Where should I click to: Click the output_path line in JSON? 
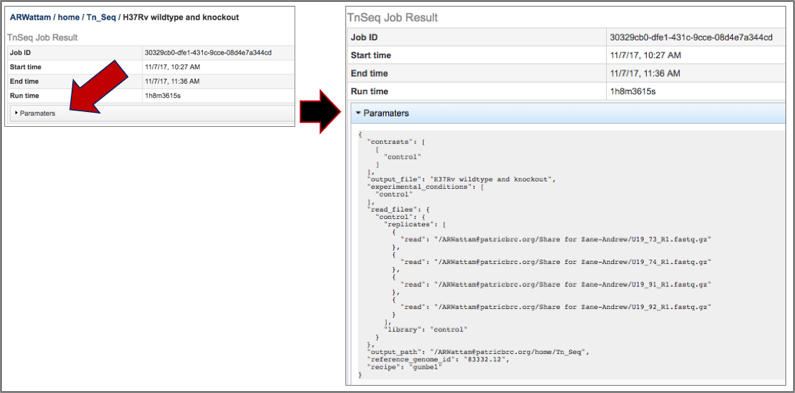477,352
